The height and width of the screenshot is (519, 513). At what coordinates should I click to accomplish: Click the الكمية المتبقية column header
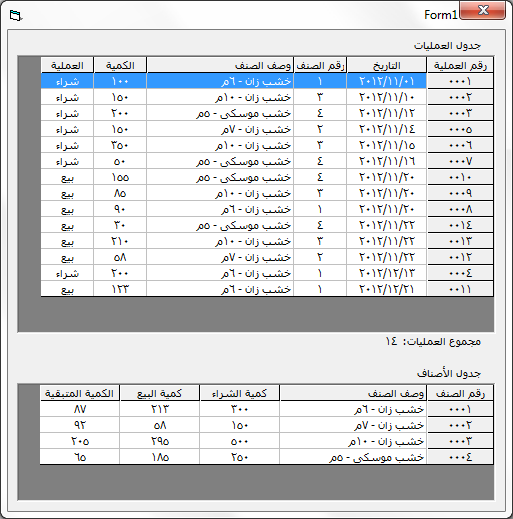pyautogui.click(x=79, y=393)
